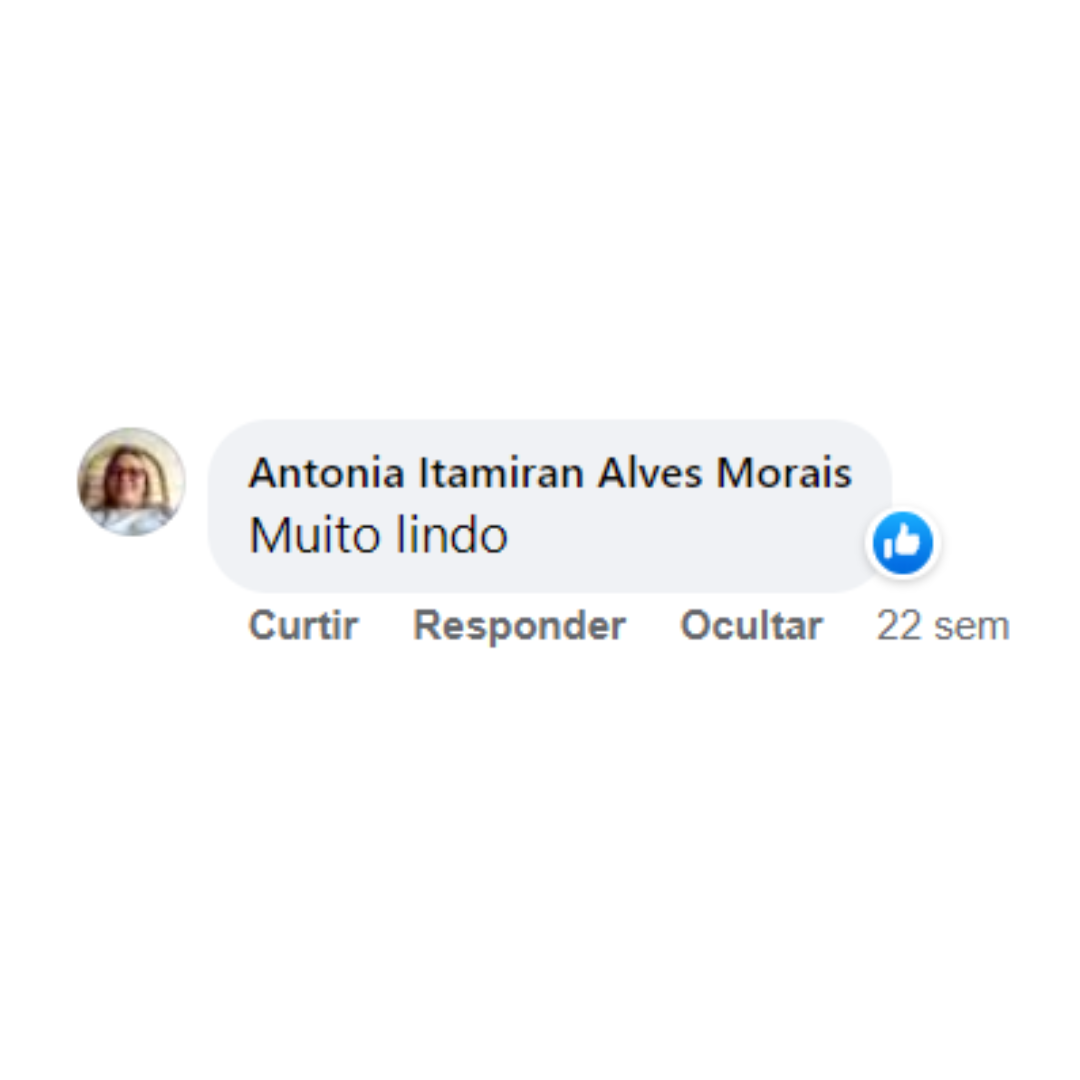Click Curtir under the comment
Viewport: 1080px width, 1080px height.
point(303,625)
